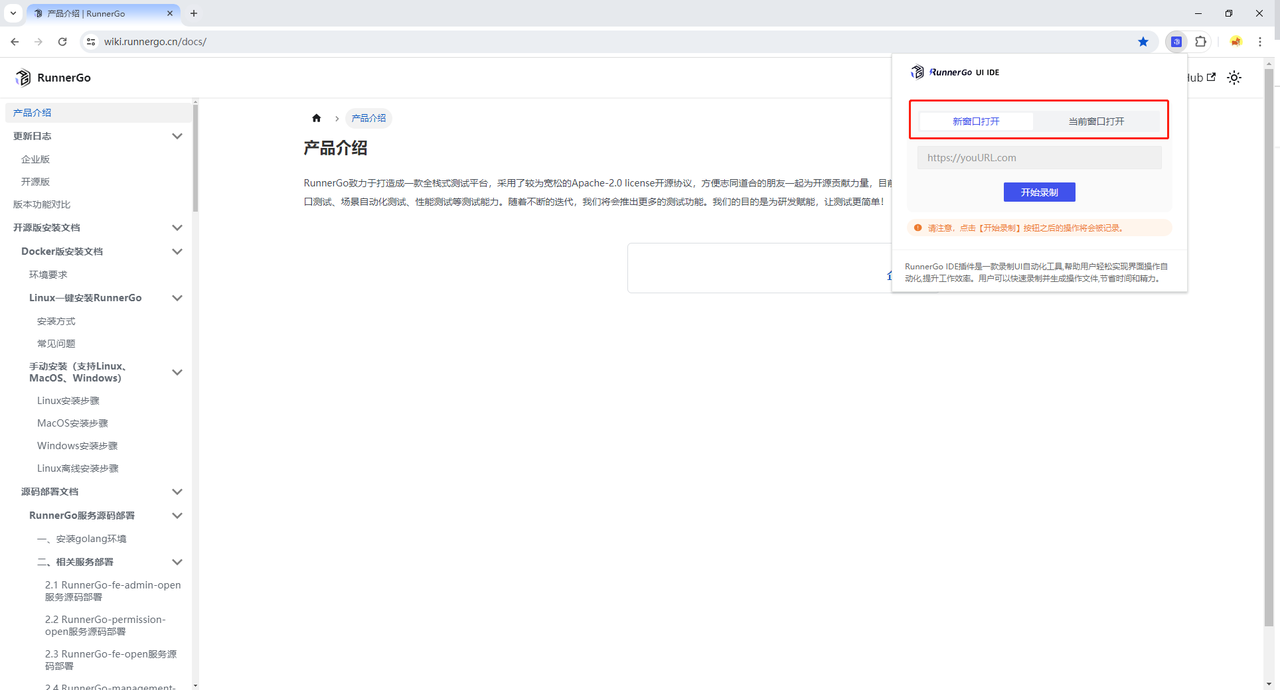Switch to the 当前窗口打开 tab

pos(1096,121)
